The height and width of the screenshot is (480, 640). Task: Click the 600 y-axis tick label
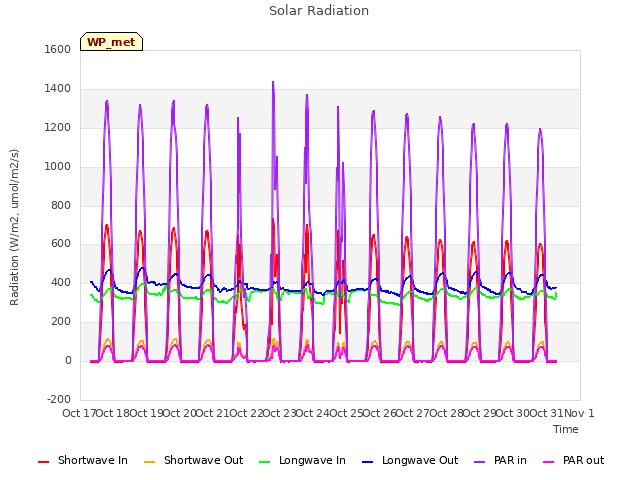61,244
